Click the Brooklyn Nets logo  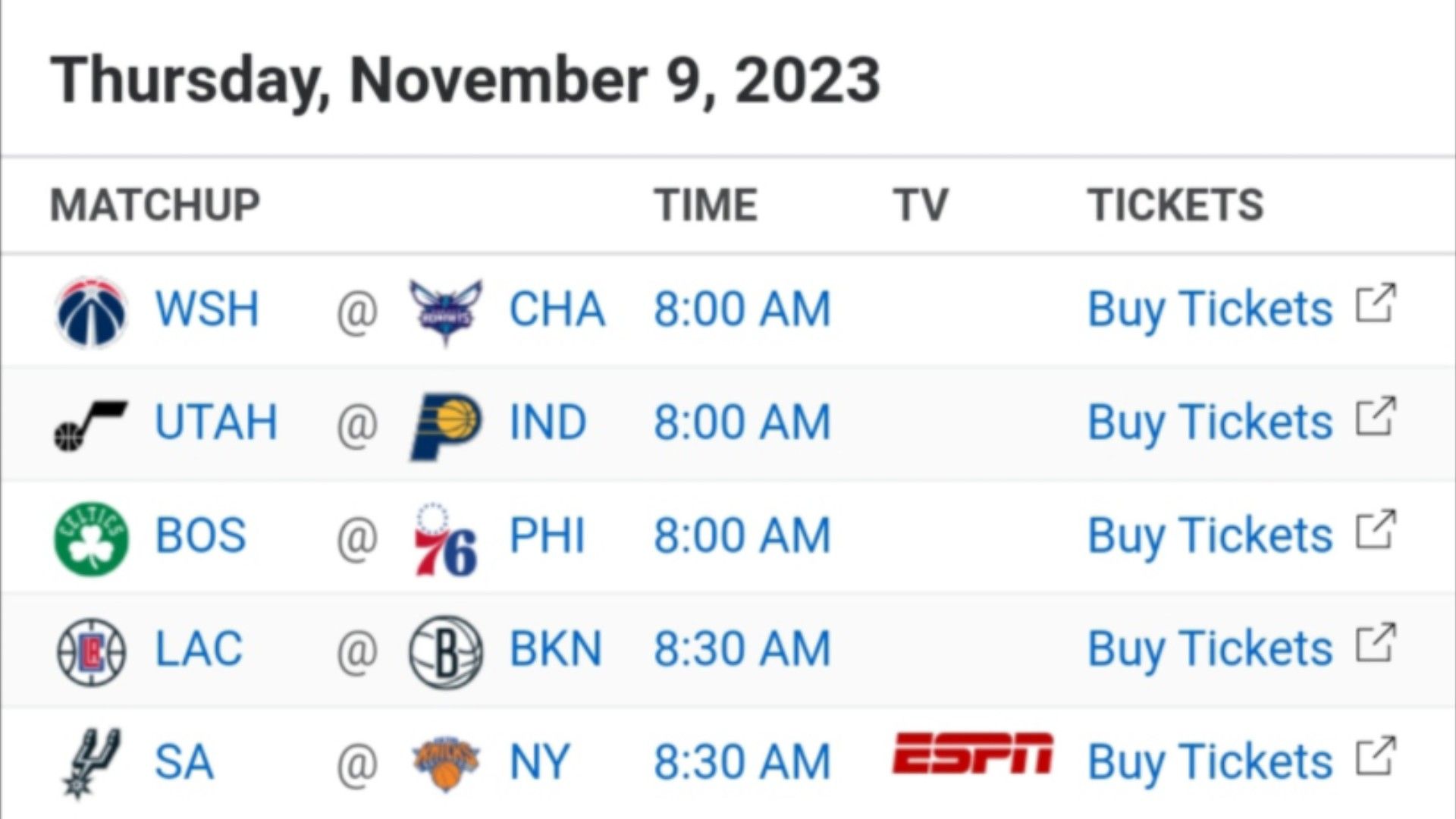[x=445, y=651]
